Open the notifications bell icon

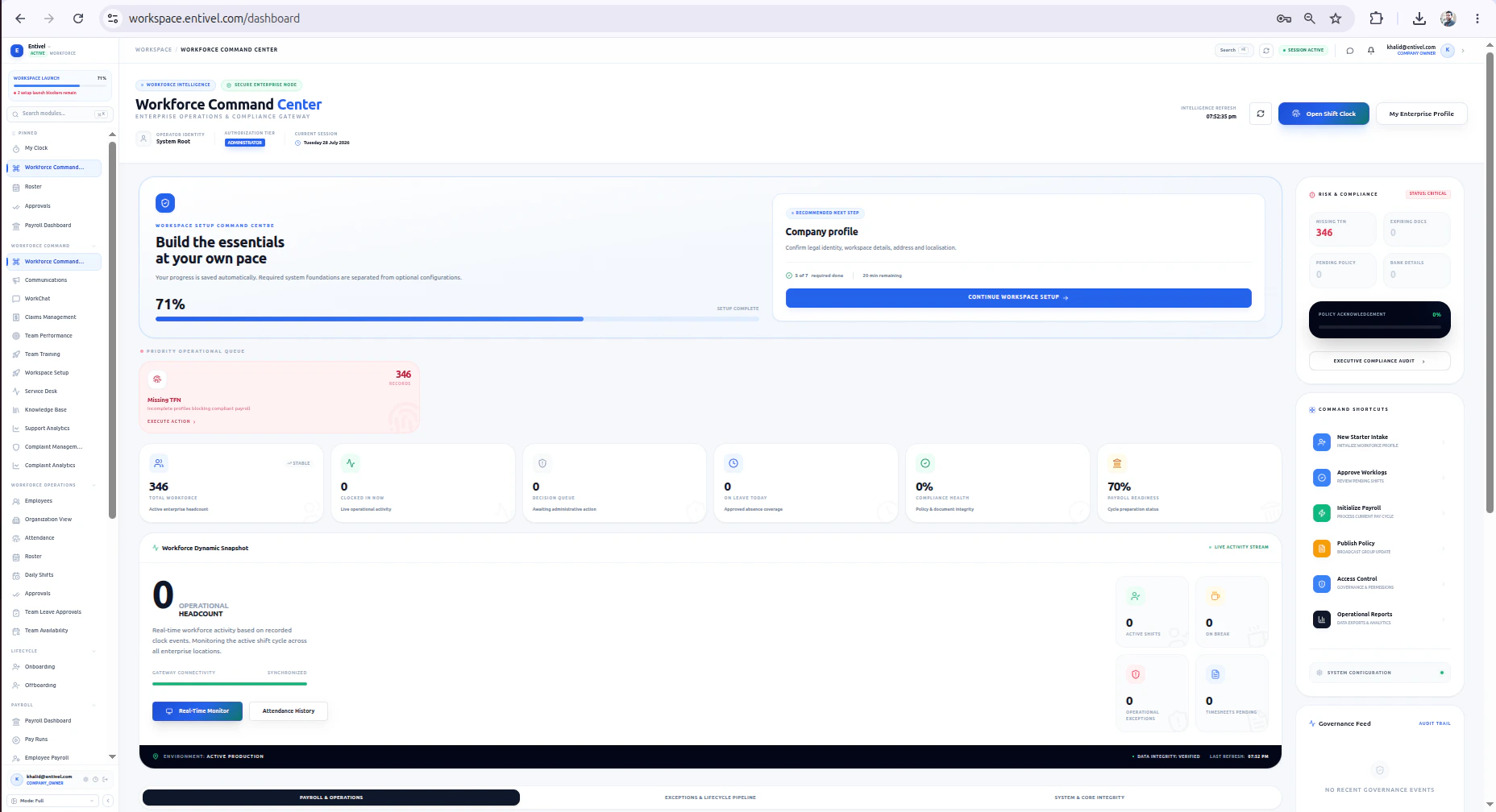1371,50
